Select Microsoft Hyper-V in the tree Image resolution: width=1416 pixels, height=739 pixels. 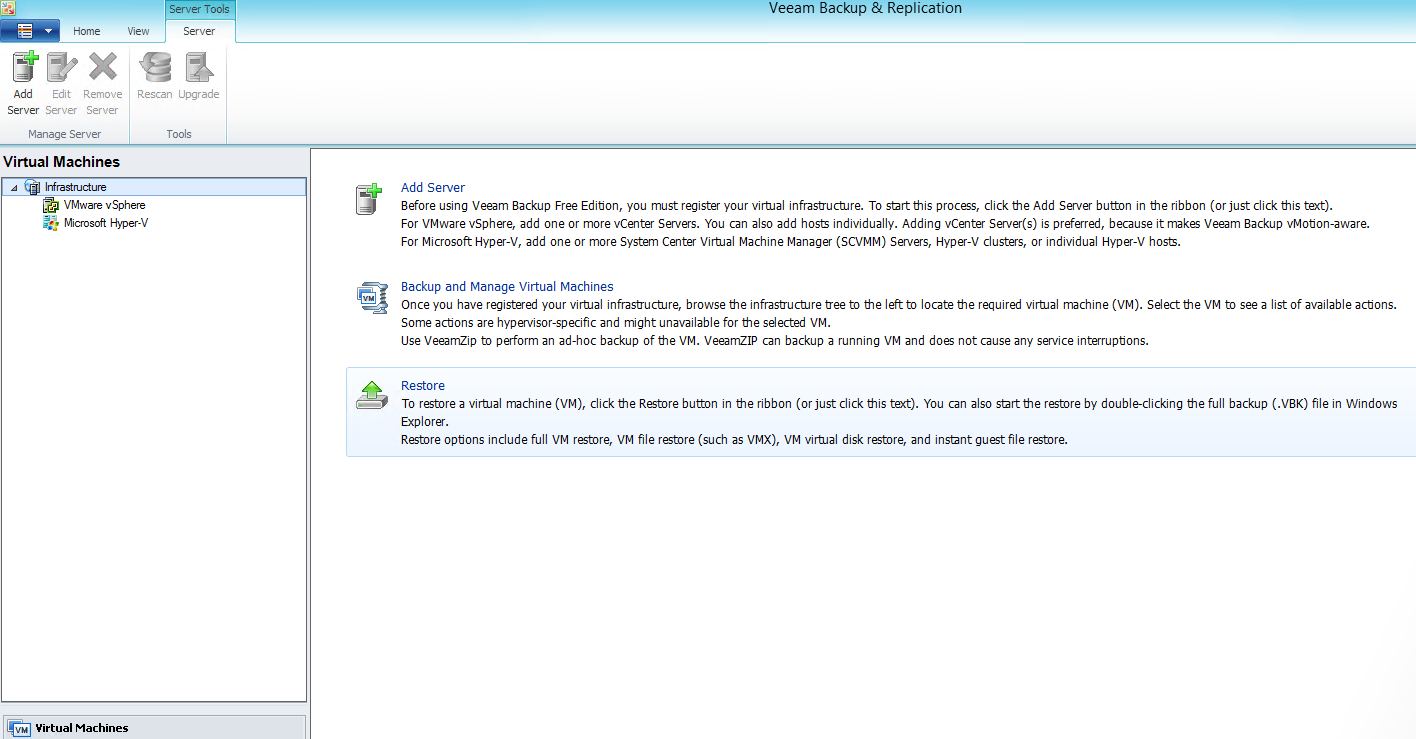coord(106,223)
